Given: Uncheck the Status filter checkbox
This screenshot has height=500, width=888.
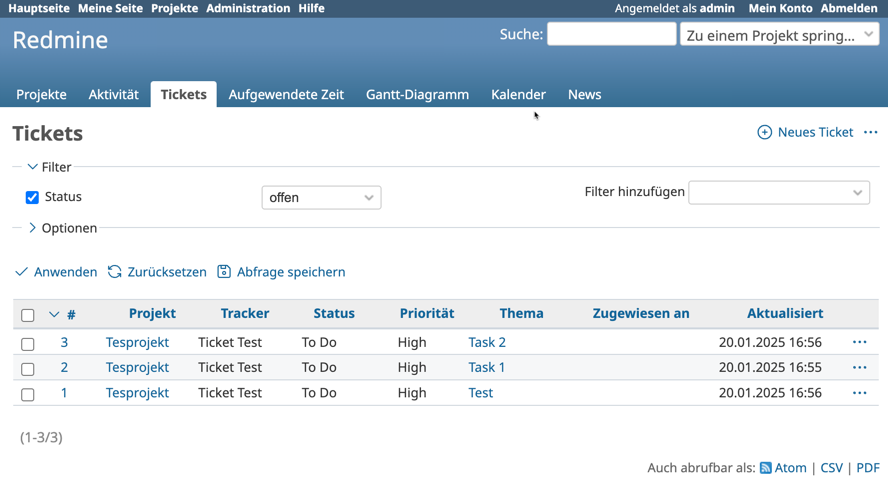Looking at the screenshot, I should pos(32,197).
